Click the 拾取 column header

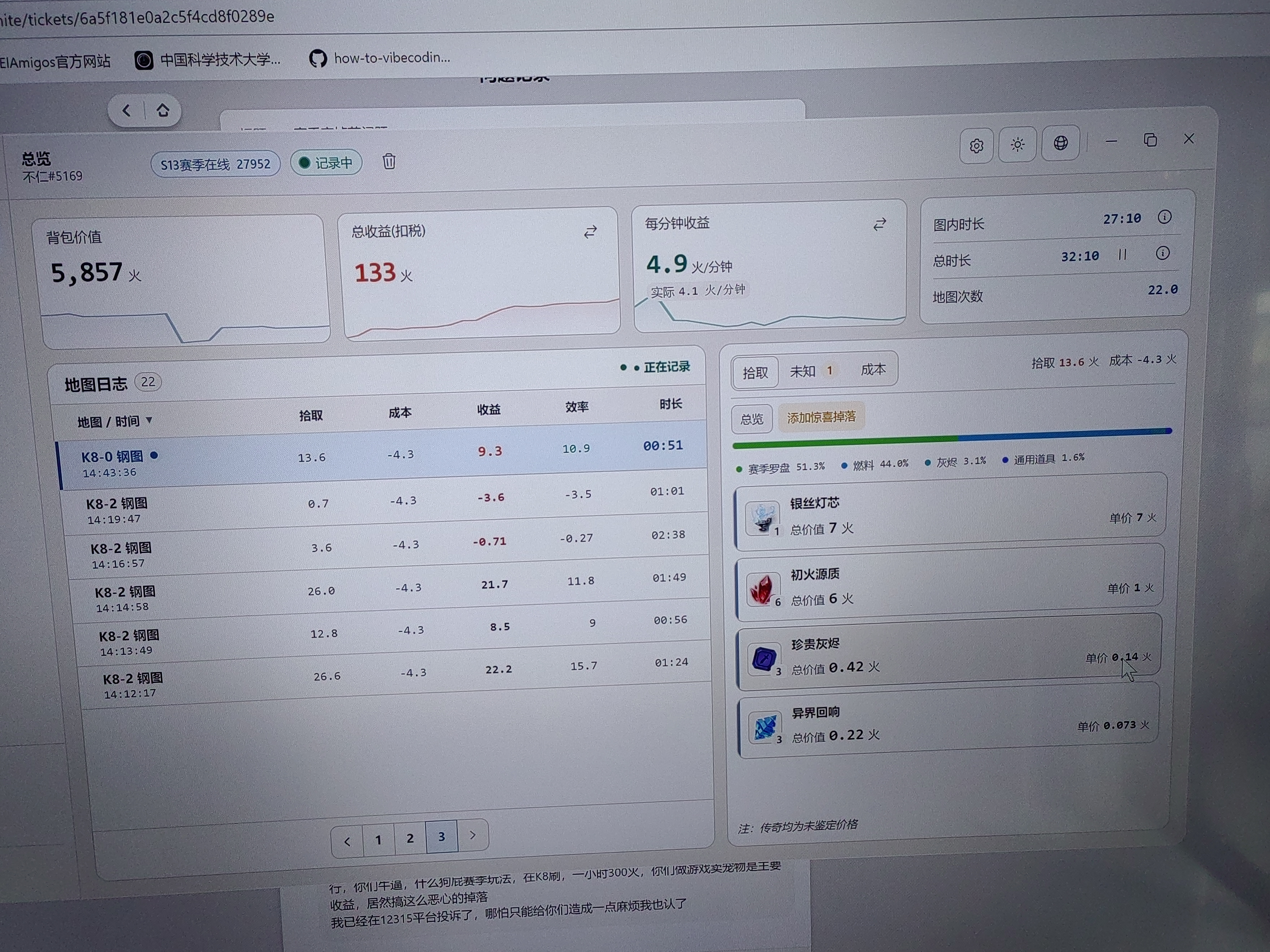pyautogui.click(x=311, y=416)
